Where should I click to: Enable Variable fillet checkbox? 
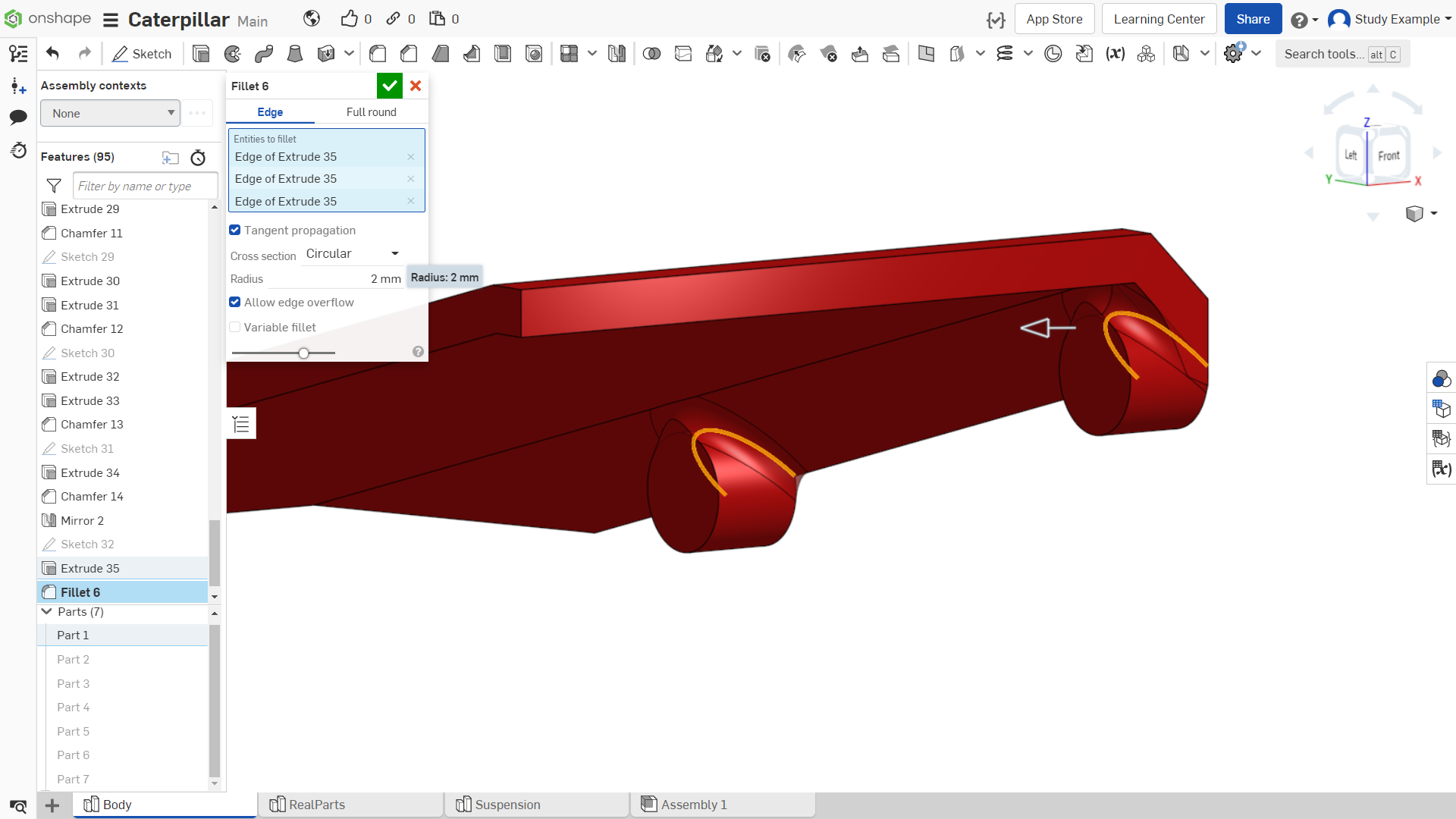(x=235, y=327)
